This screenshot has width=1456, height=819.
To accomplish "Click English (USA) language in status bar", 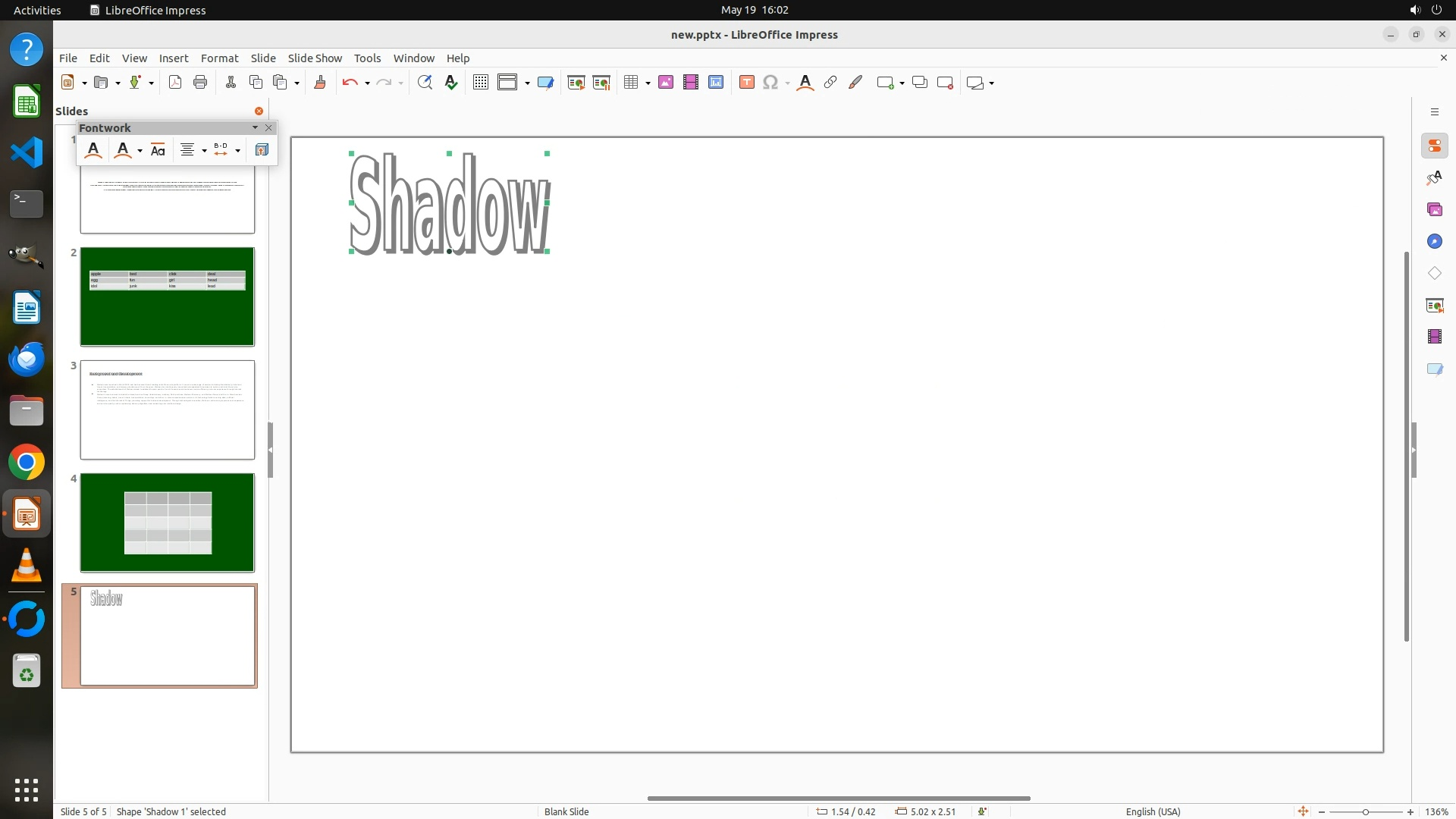I will pos(1153,811).
